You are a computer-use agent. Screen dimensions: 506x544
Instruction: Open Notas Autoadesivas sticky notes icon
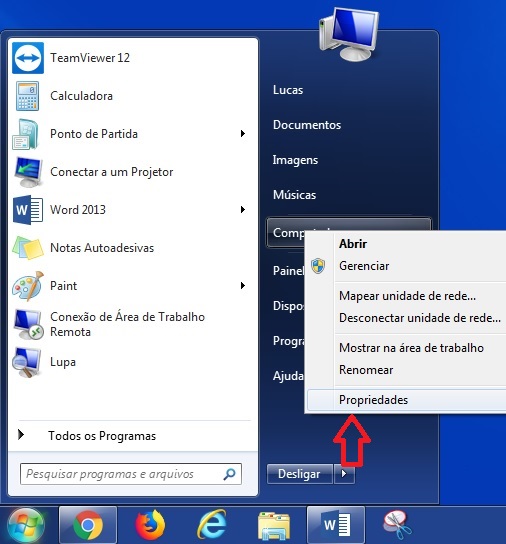point(28,248)
